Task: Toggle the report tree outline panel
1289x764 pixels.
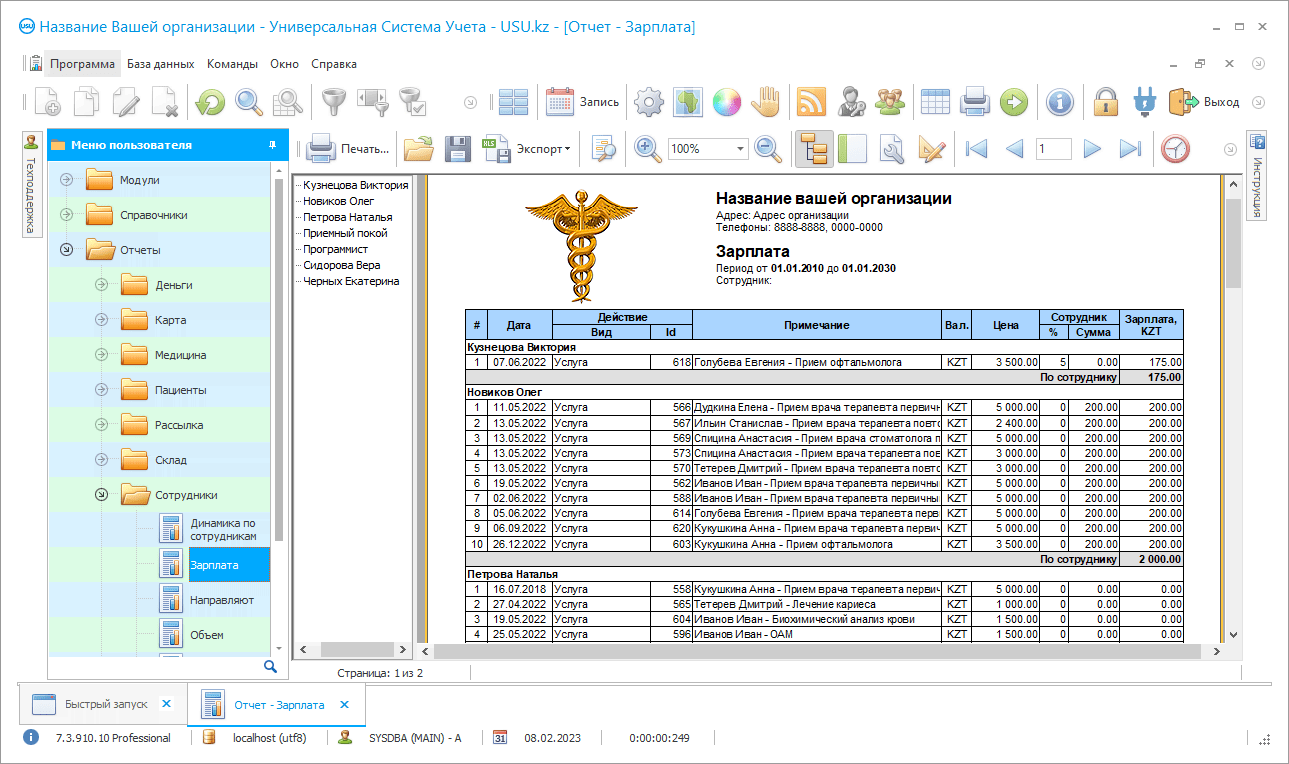Action: click(x=815, y=149)
